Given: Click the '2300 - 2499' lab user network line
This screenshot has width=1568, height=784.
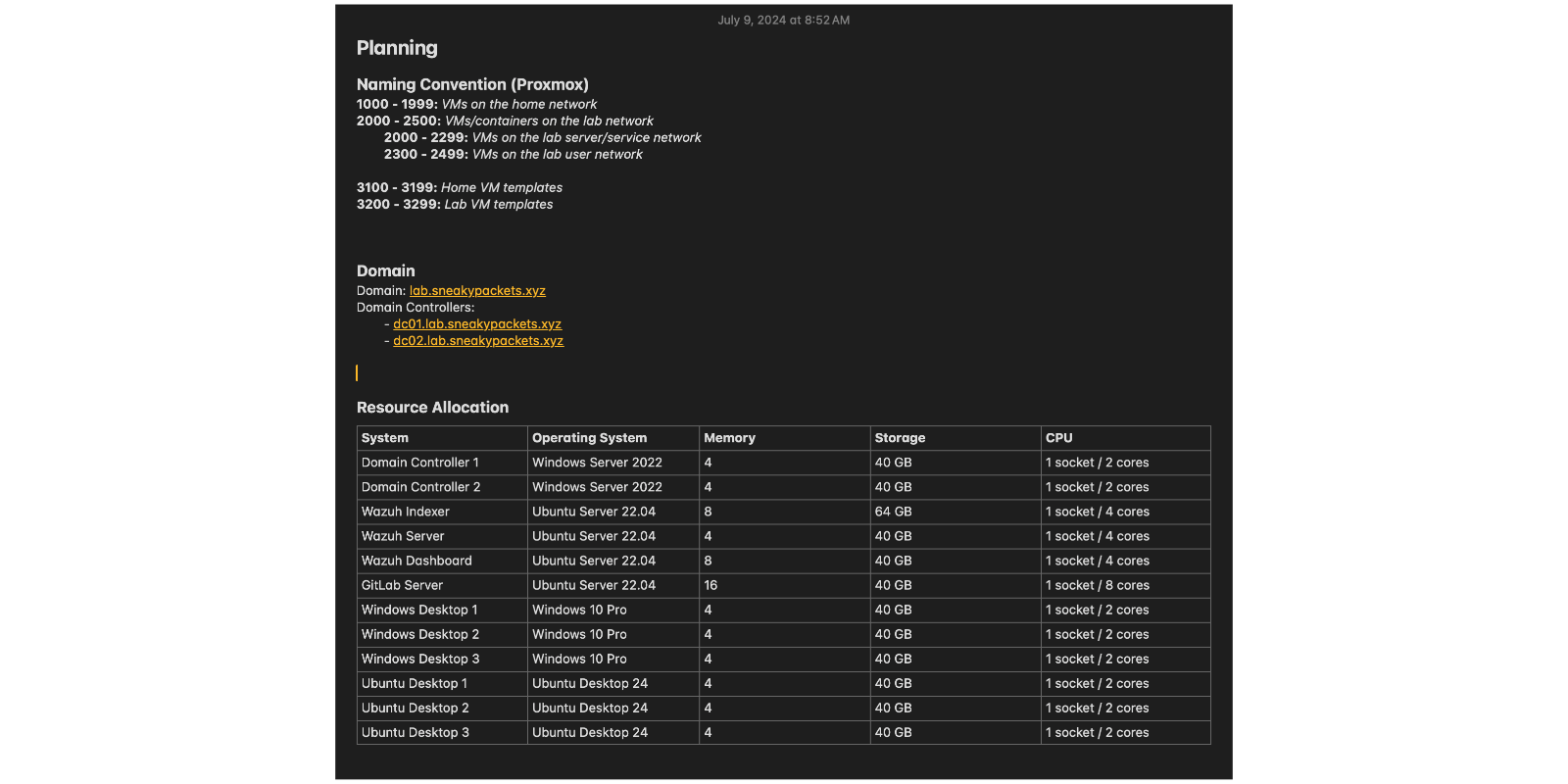Looking at the screenshot, I should pos(513,154).
